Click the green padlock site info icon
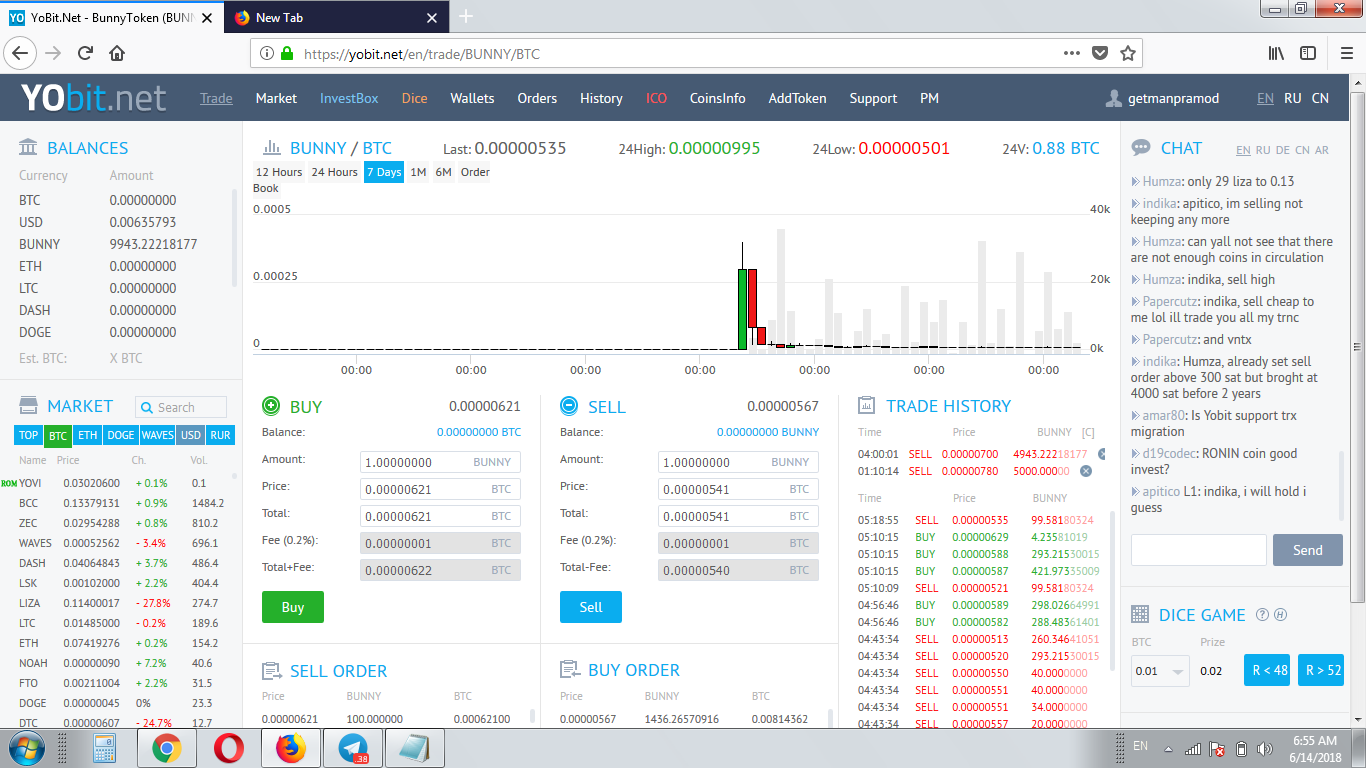The width and height of the screenshot is (1366, 768). pos(287,54)
